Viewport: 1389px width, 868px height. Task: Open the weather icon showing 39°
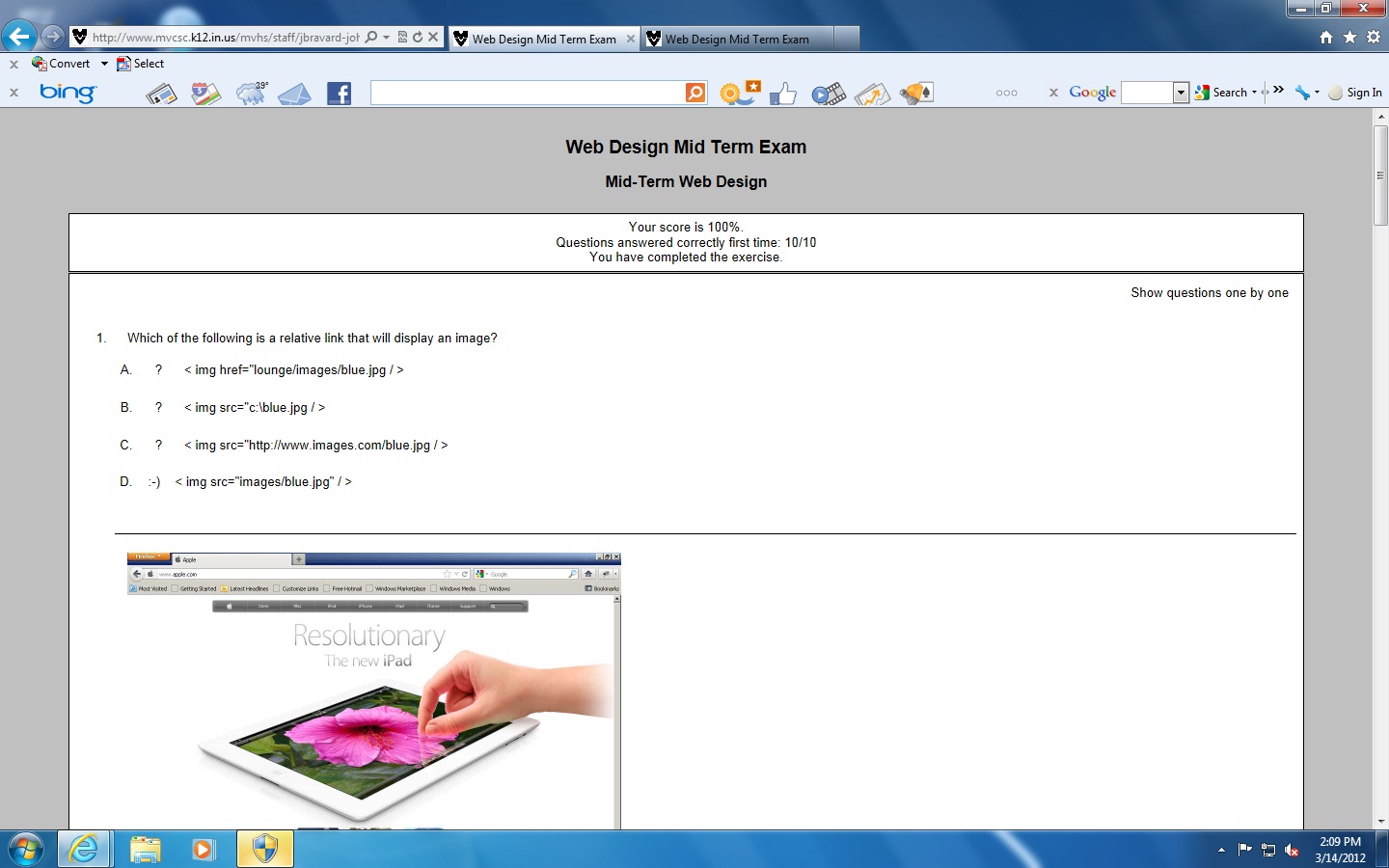[251, 94]
